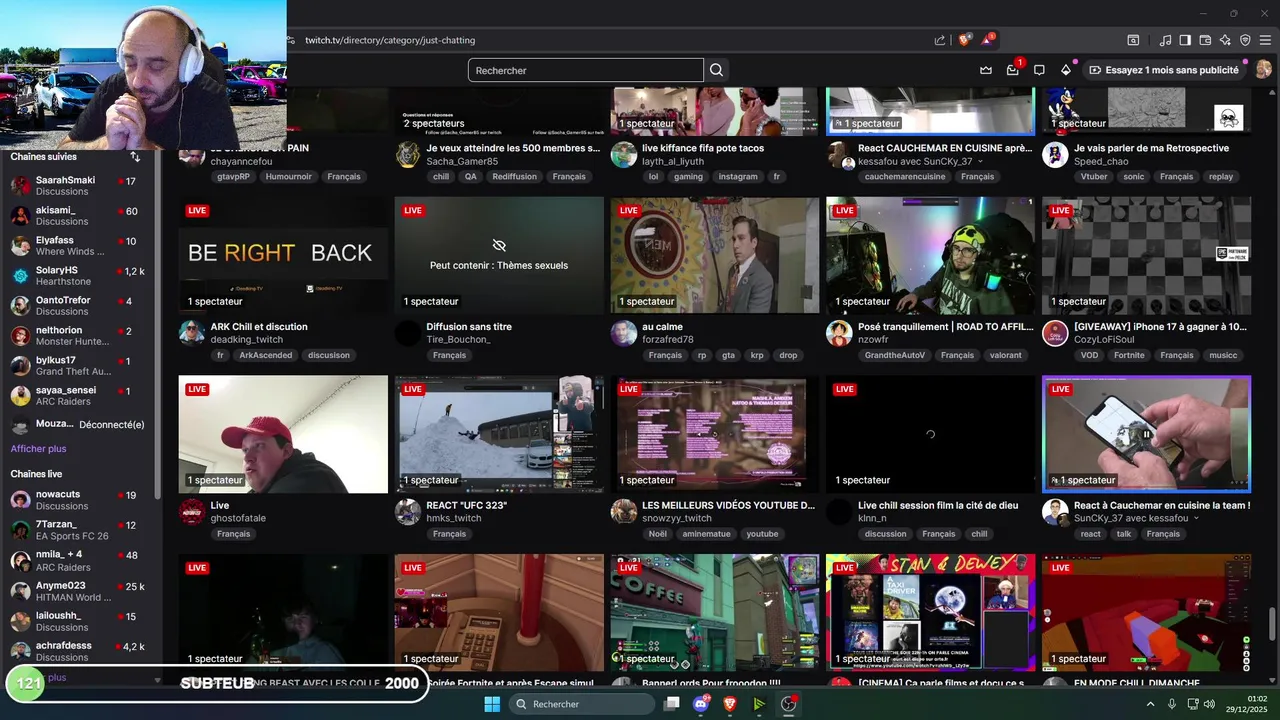
Task: Open the whispers chat bubble icon
Action: pyautogui.click(x=1039, y=70)
